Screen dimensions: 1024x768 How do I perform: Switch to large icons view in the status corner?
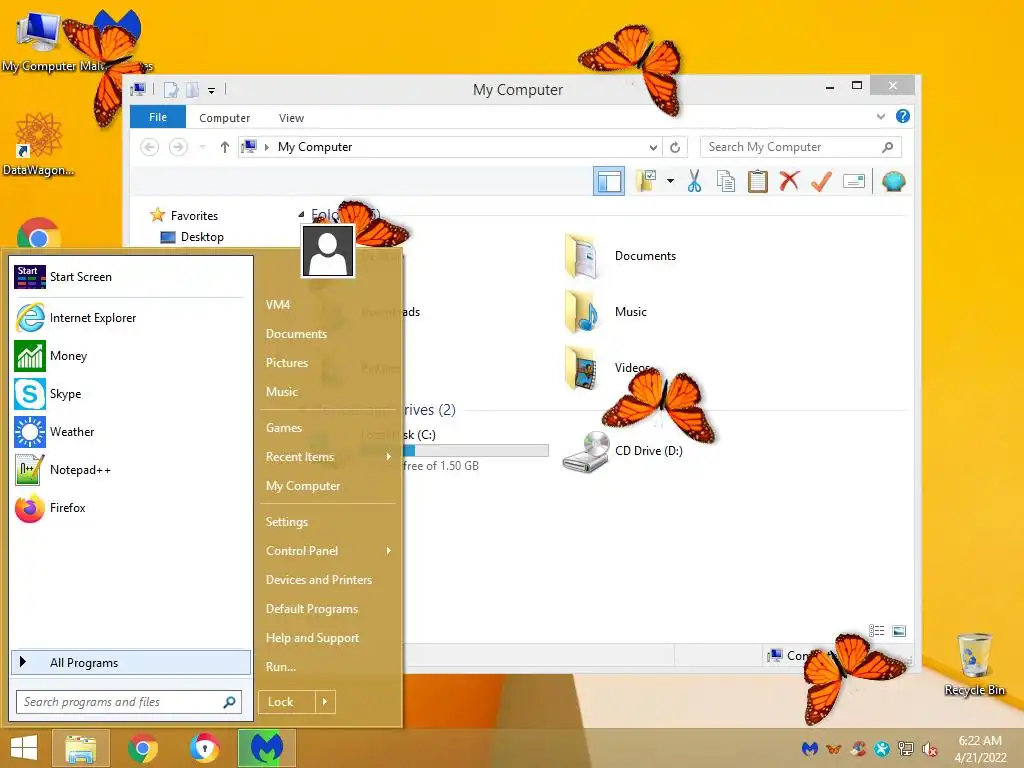click(x=899, y=631)
